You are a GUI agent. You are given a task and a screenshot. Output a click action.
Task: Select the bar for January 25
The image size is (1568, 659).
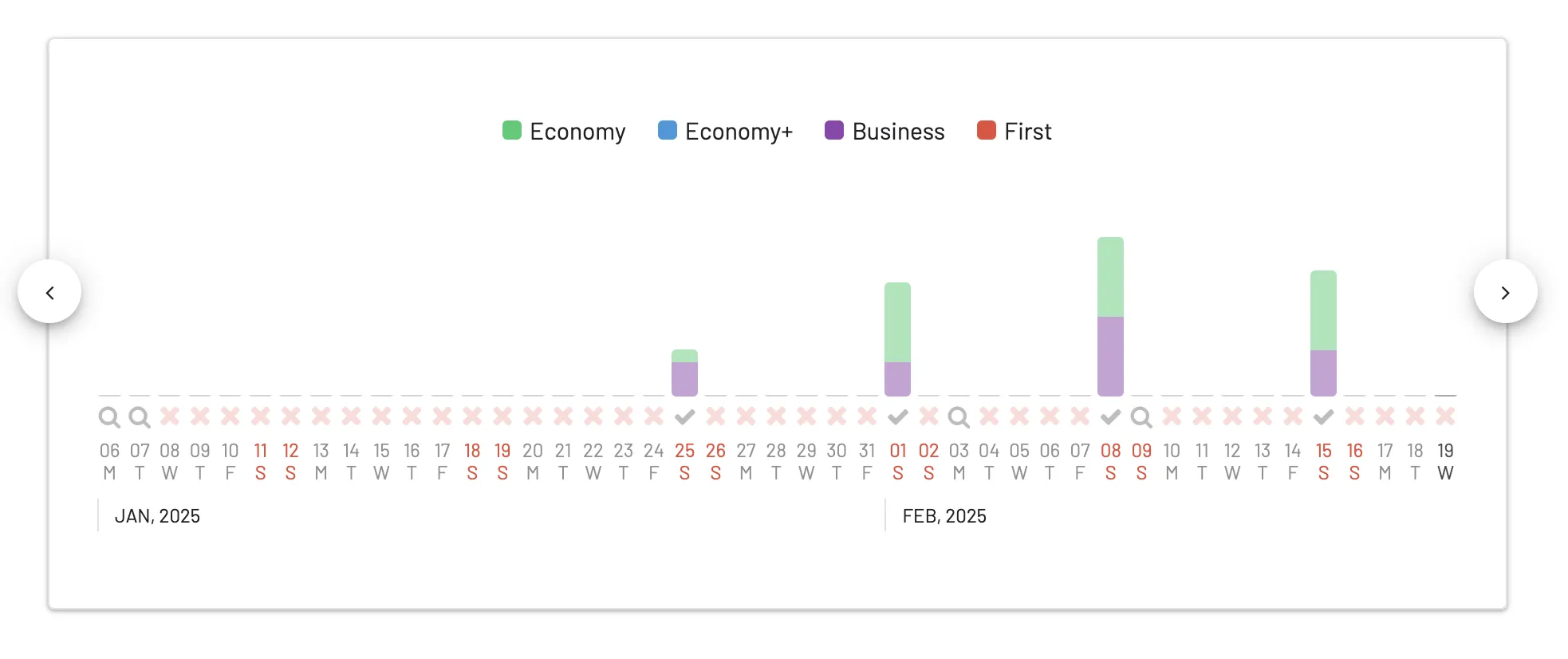[x=684, y=373]
